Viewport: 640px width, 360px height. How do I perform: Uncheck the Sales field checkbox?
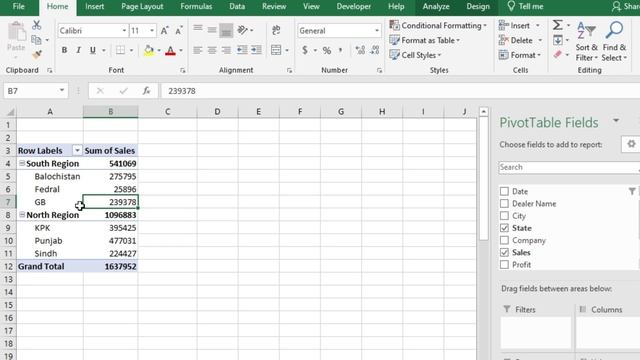504,252
